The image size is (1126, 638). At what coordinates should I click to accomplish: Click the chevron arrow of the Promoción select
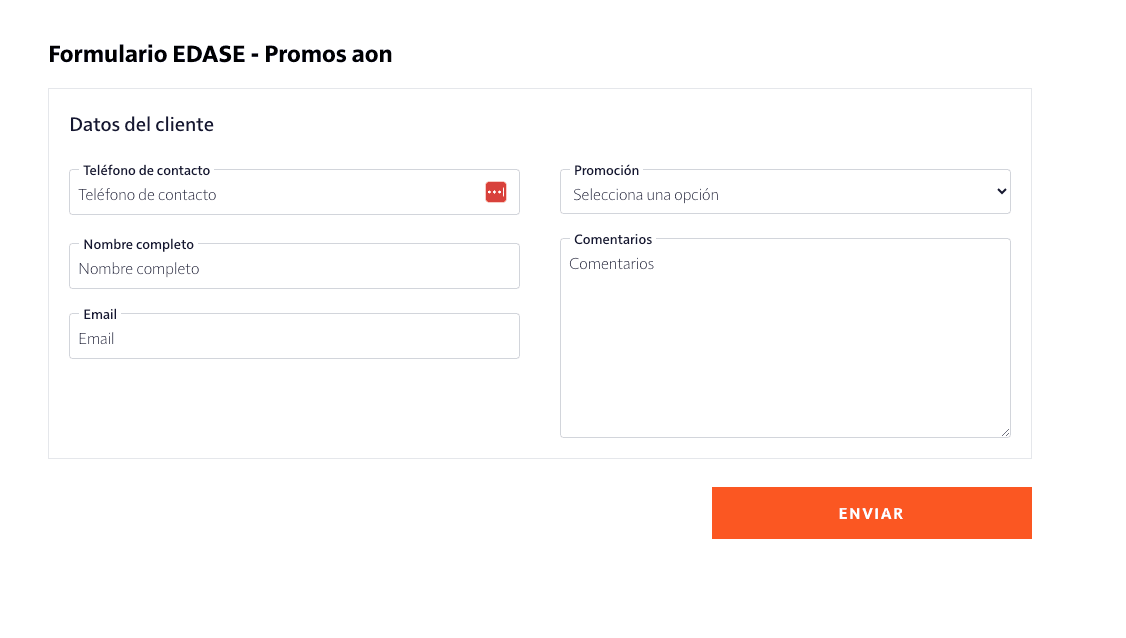1002,193
